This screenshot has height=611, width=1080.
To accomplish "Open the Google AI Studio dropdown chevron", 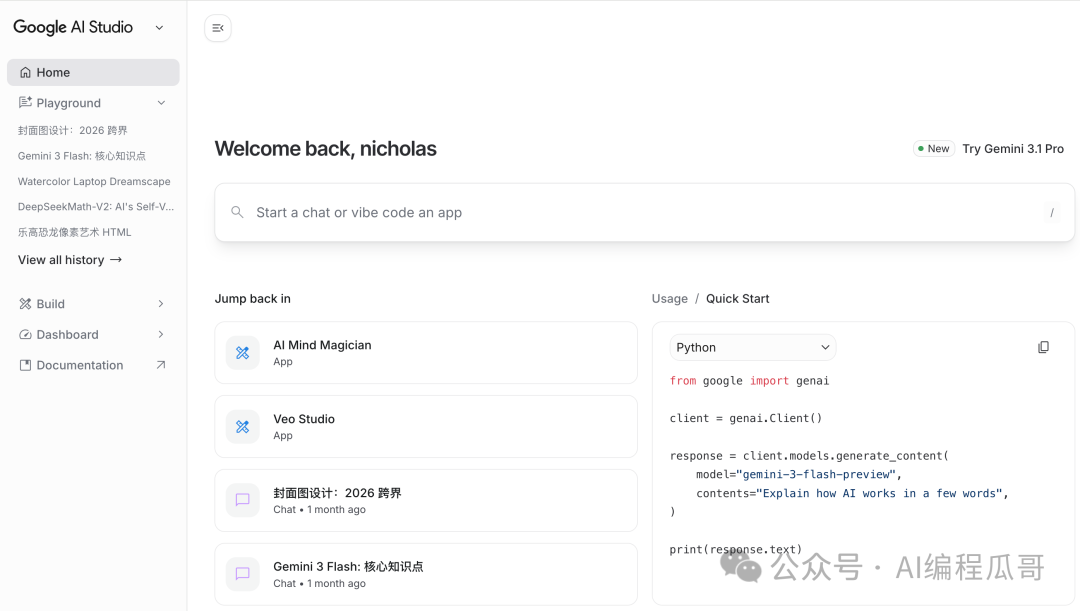I will tap(159, 28).
